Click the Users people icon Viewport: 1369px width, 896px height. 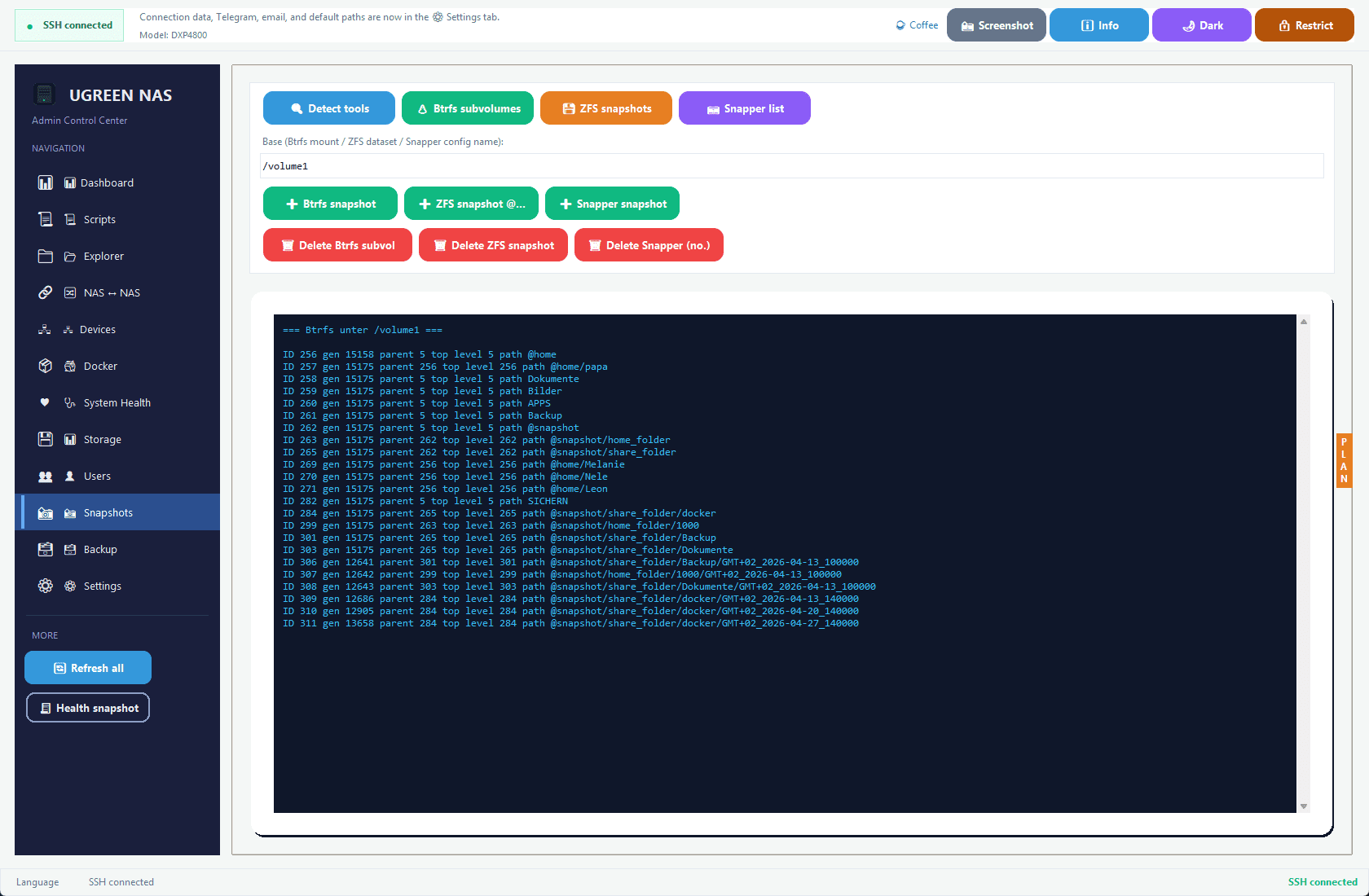[46, 476]
